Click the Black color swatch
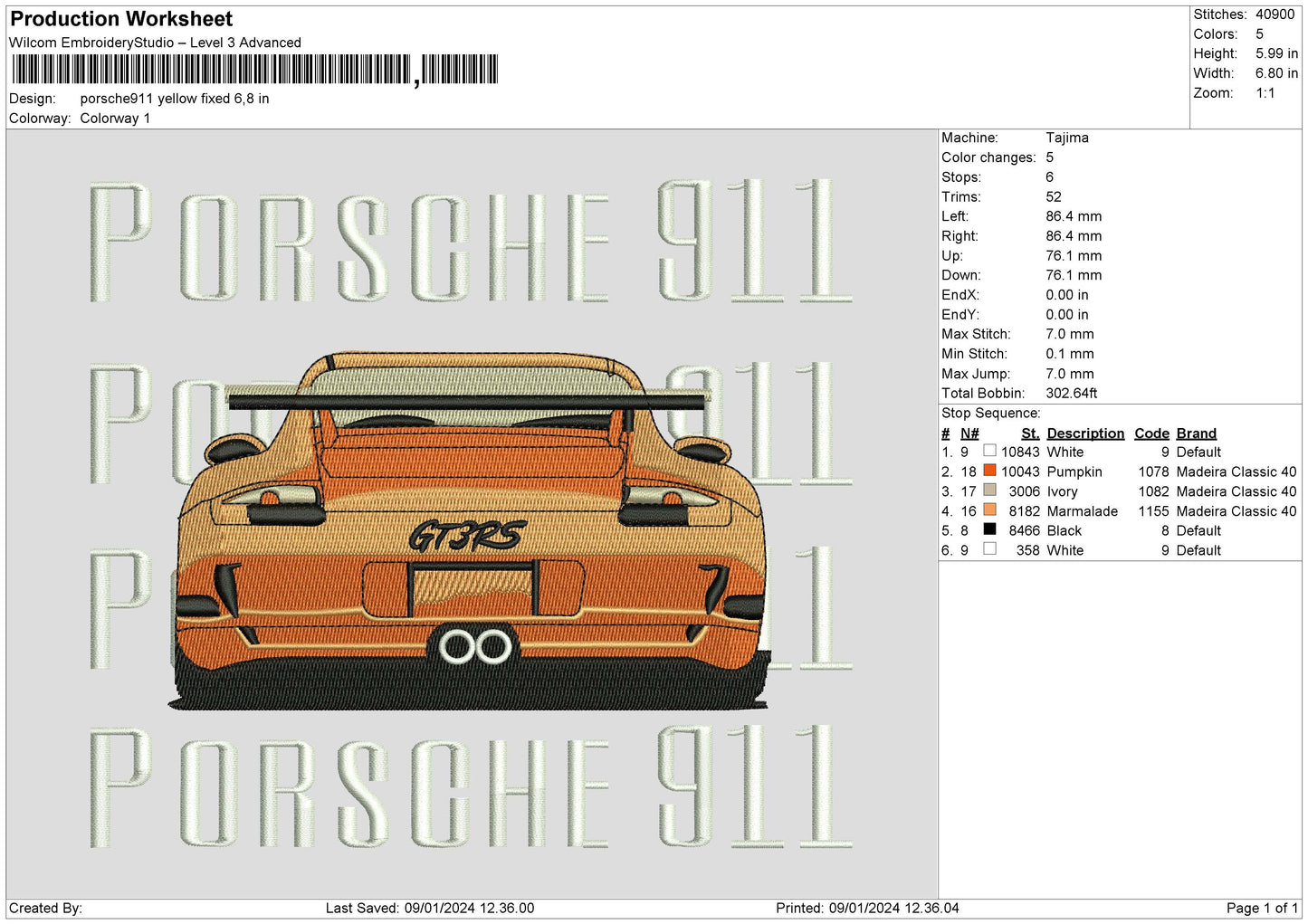This screenshot has height=924, width=1308. (x=989, y=529)
